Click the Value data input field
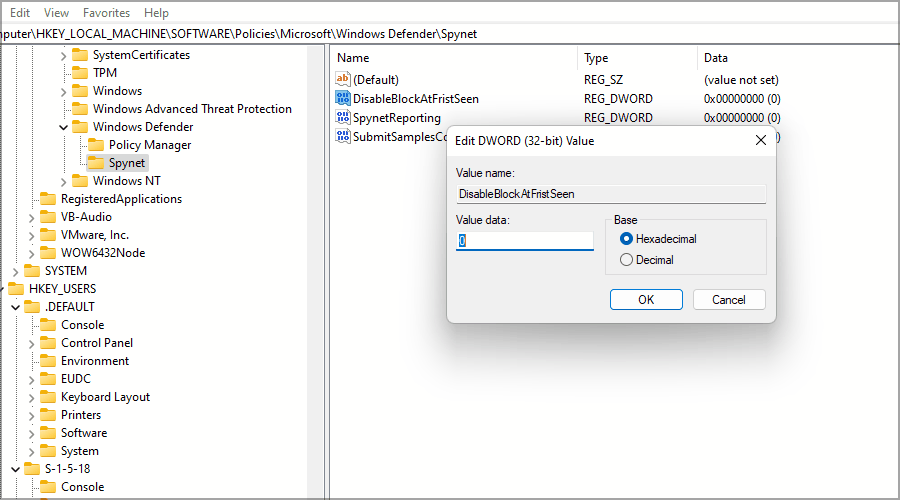This screenshot has height=500, width=900. tap(525, 241)
